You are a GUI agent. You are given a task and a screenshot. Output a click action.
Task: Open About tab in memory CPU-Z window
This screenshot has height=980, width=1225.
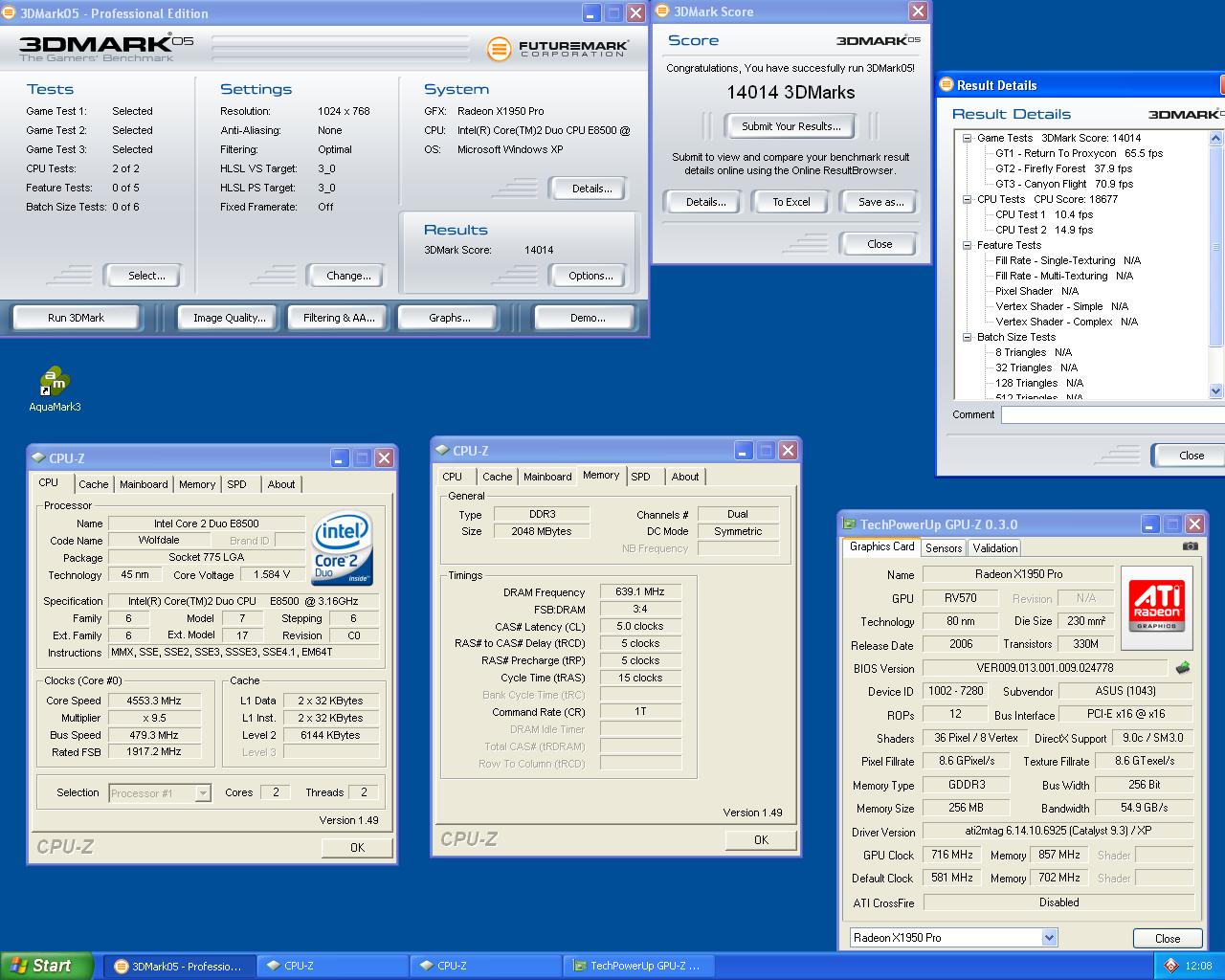[685, 477]
